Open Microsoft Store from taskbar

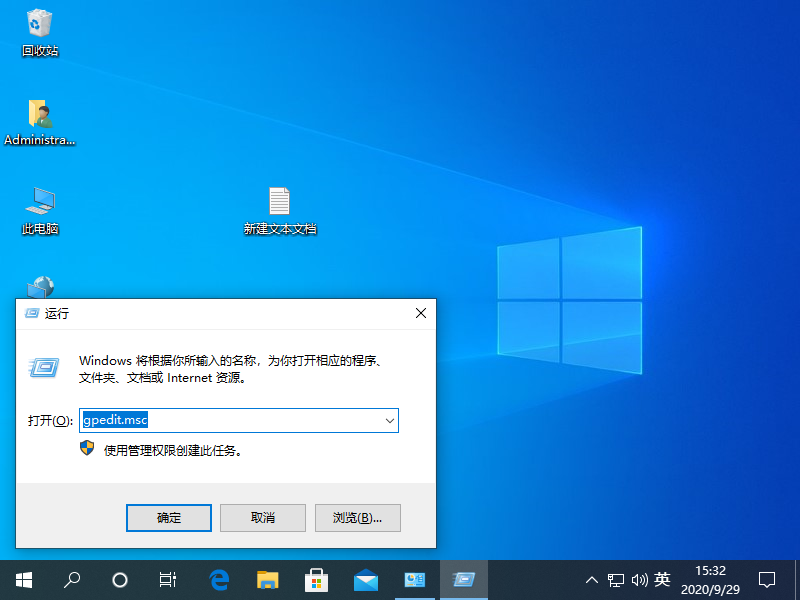point(316,580)
